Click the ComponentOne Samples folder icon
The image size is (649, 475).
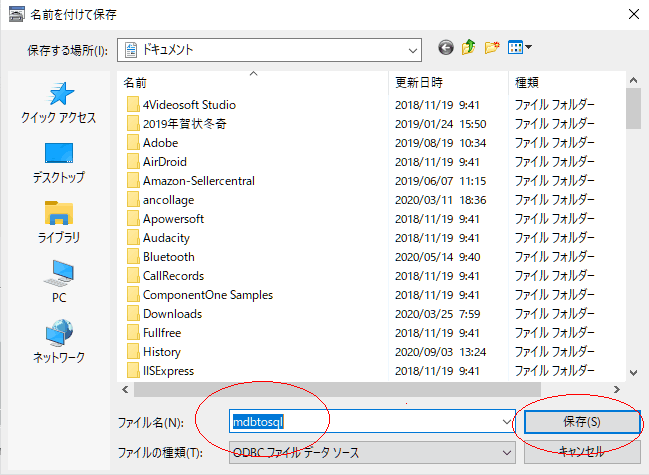[x=133, y=295]
